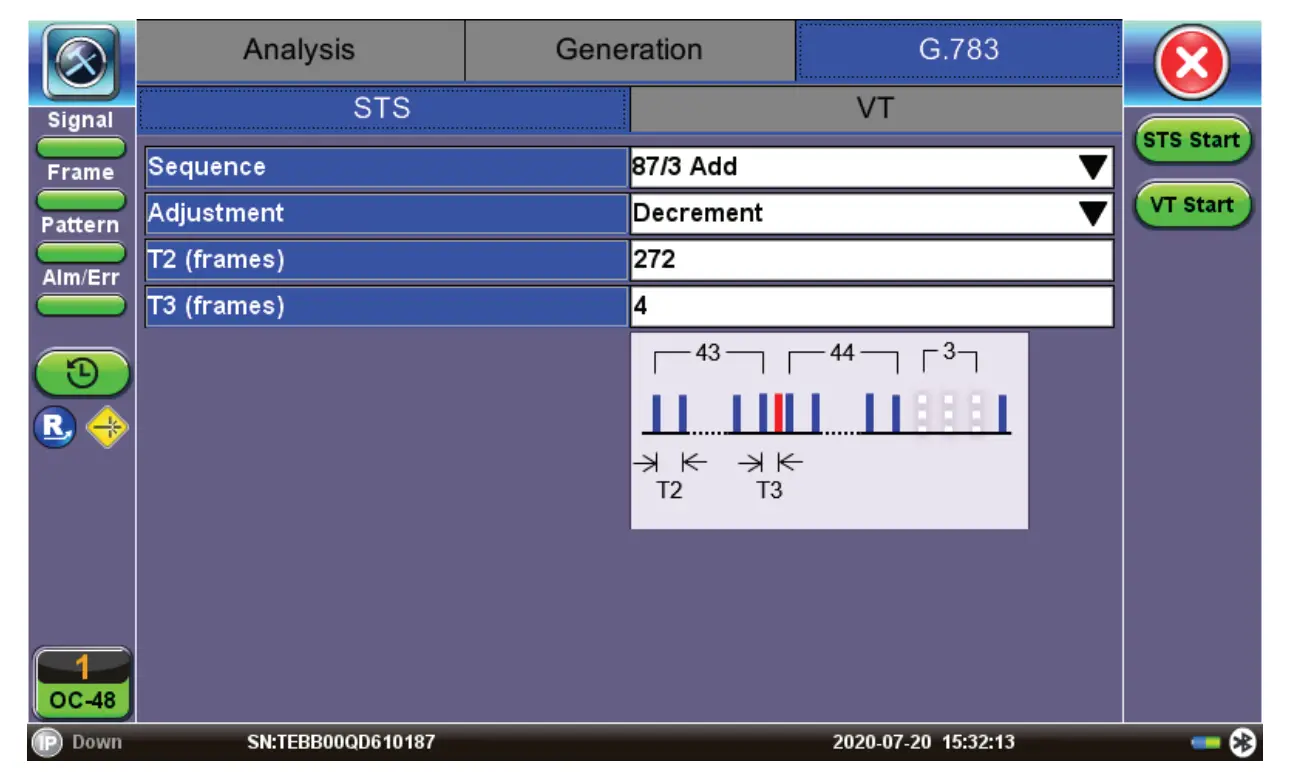
Task: Open the Sequence dropdown showing 87/3 Add
Action: (x=871, y=167)
